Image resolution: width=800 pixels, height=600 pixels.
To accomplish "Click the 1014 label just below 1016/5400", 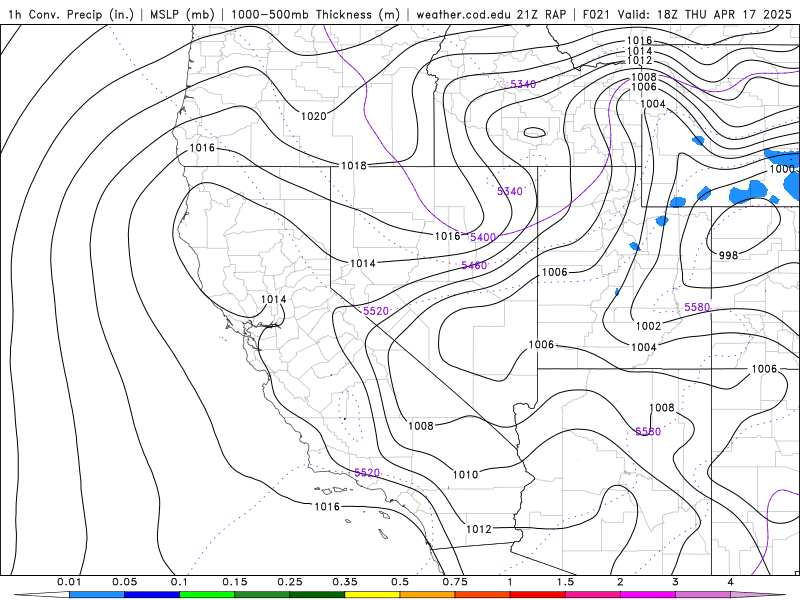I will click(x=363, y=263).
